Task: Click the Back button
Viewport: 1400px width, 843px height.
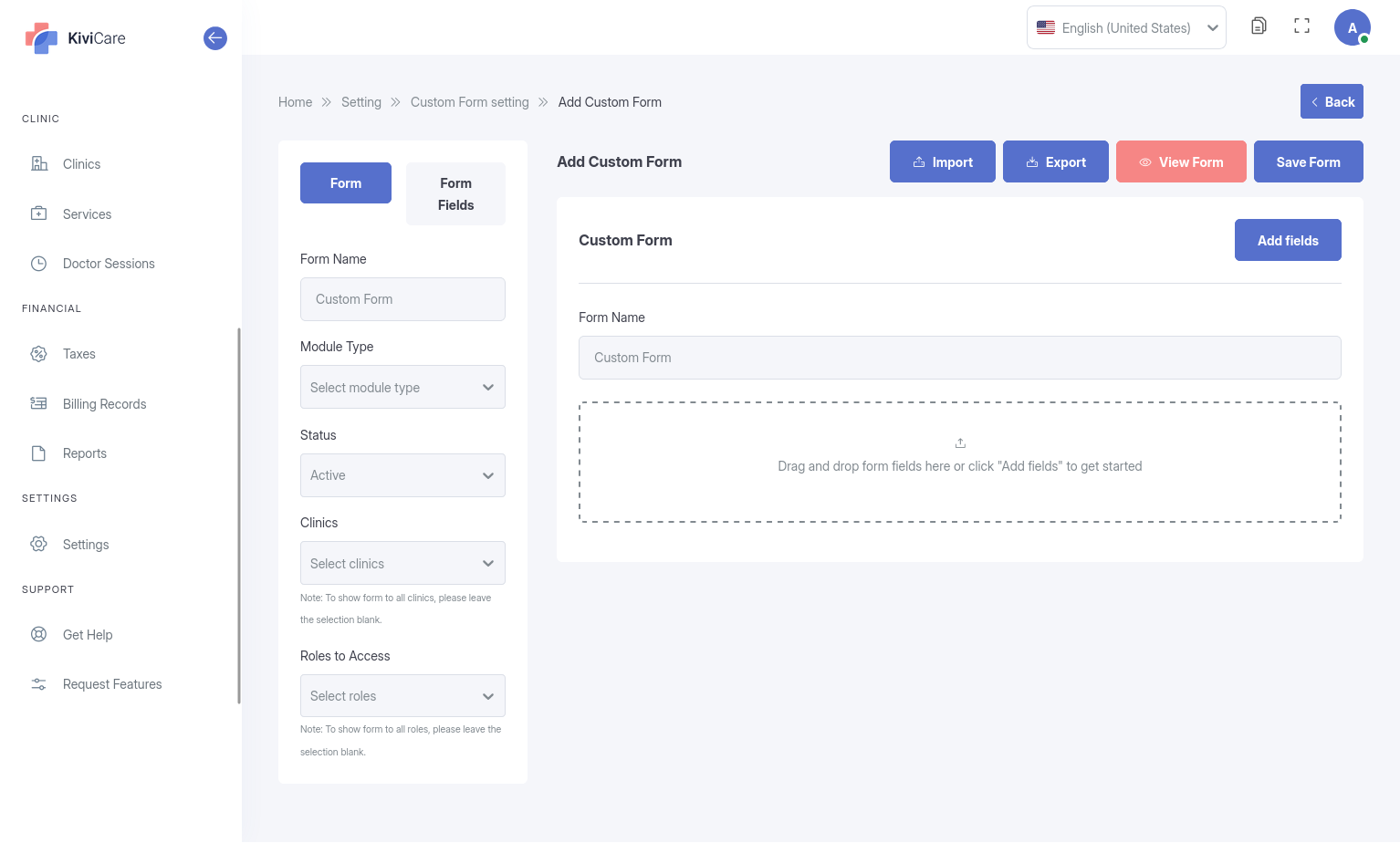Action: pyautogui.click(x=1332, y=101)
